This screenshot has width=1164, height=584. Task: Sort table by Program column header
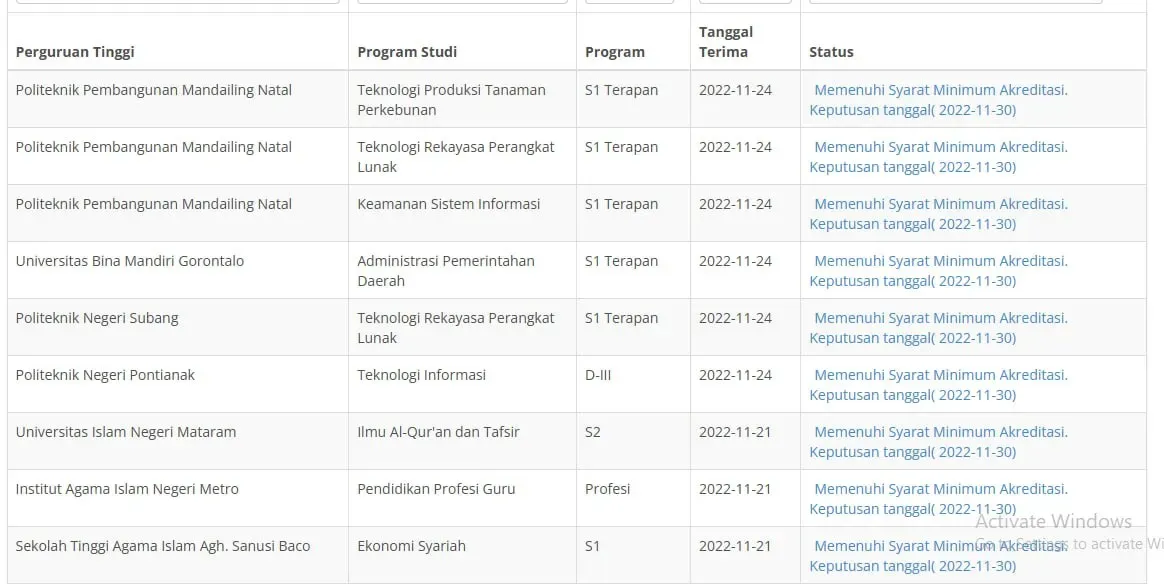coord(616,51)
